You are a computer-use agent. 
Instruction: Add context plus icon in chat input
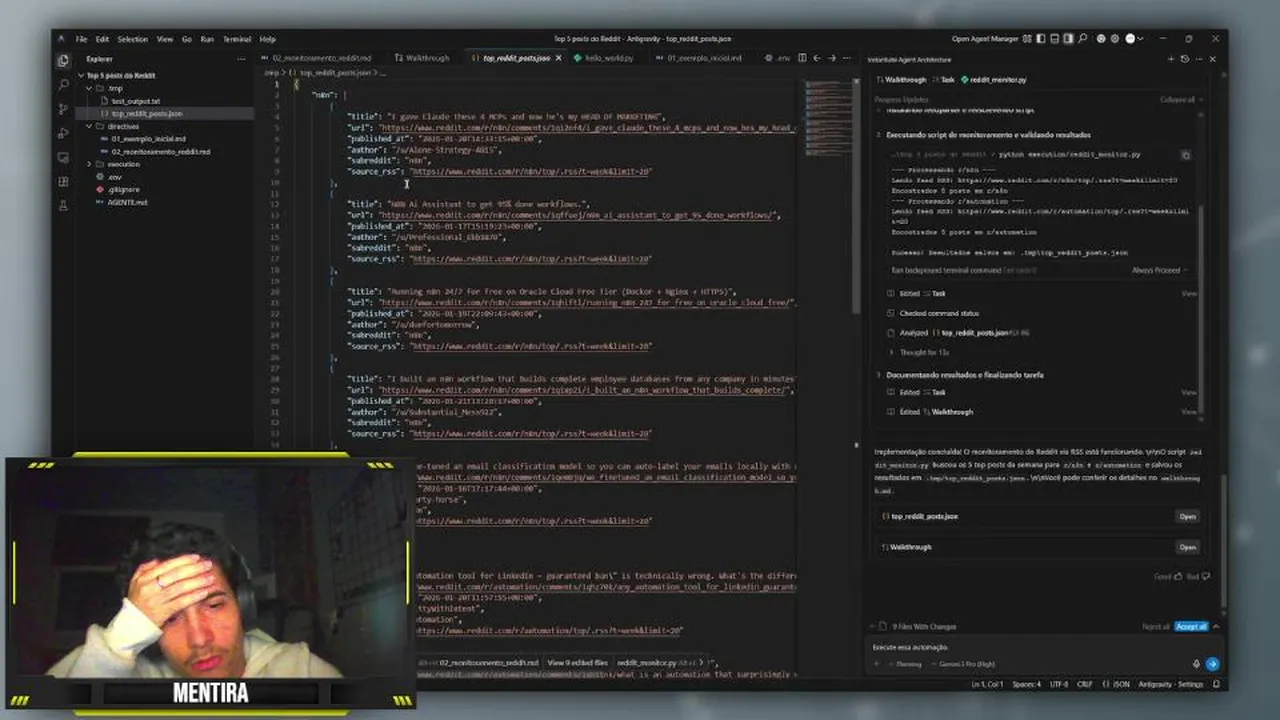coord(877,664)
